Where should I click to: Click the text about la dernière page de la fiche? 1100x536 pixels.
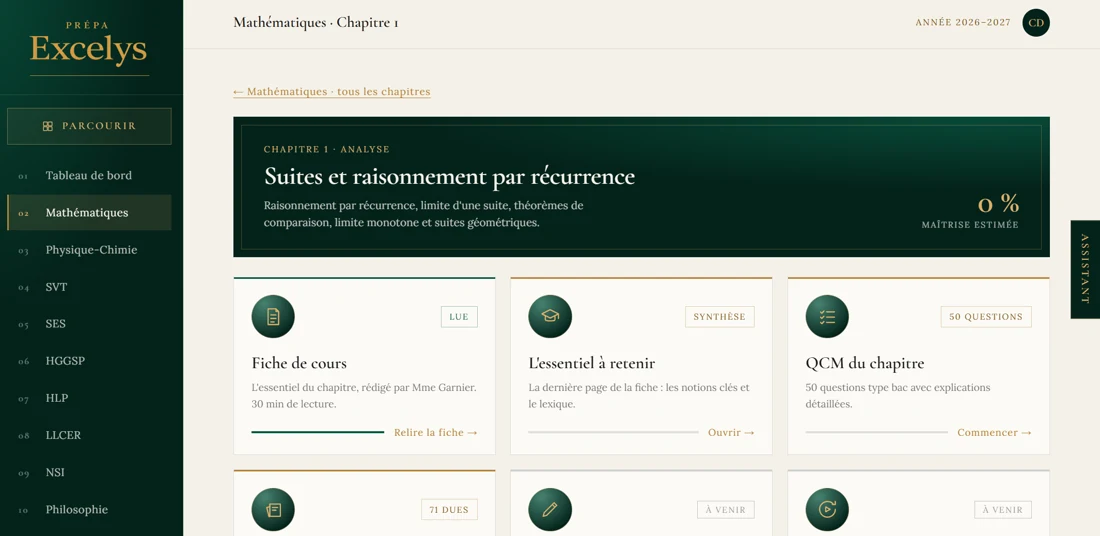tap(638, 396)
